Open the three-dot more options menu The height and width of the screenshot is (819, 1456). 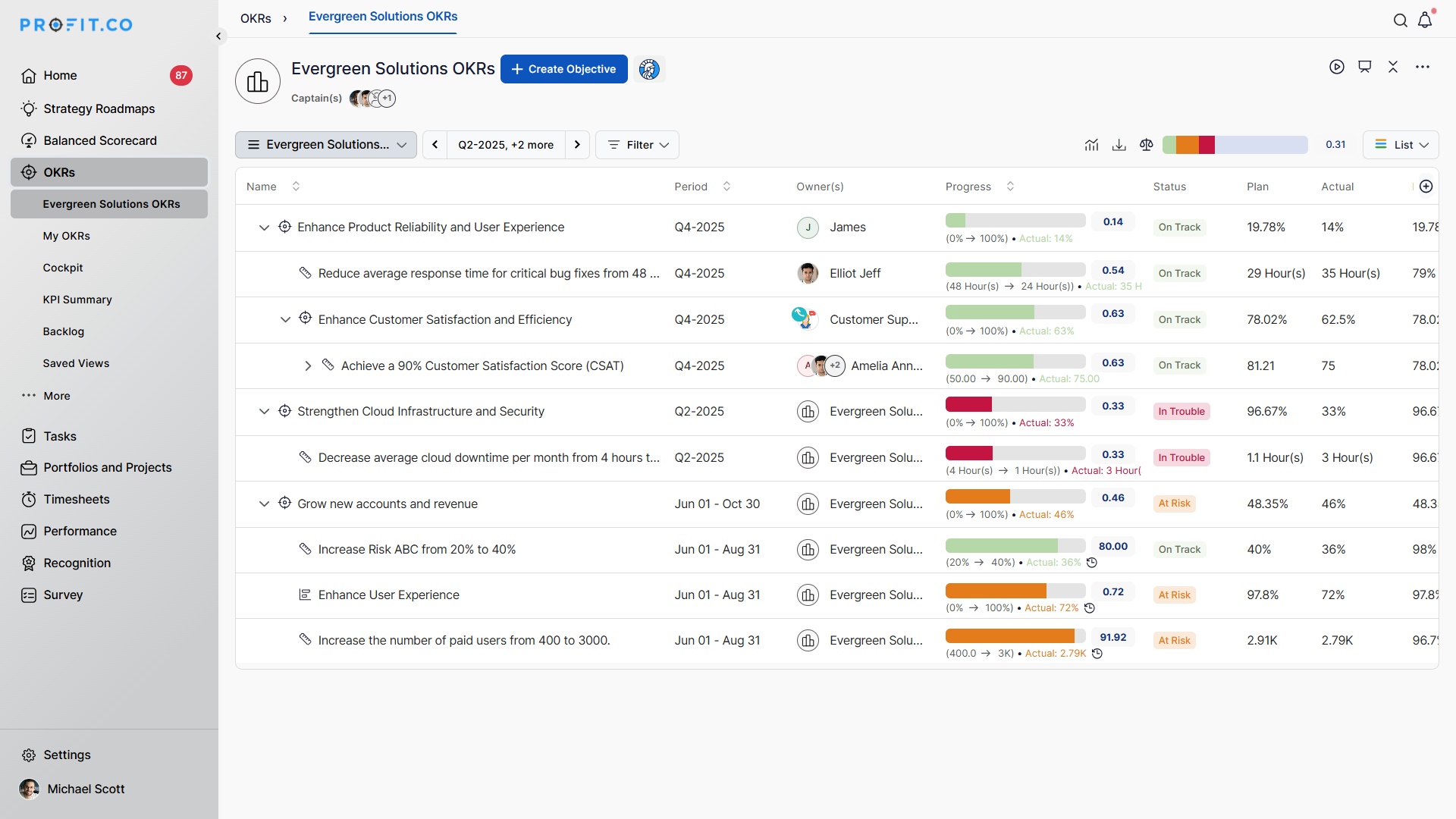point(1423,67)
